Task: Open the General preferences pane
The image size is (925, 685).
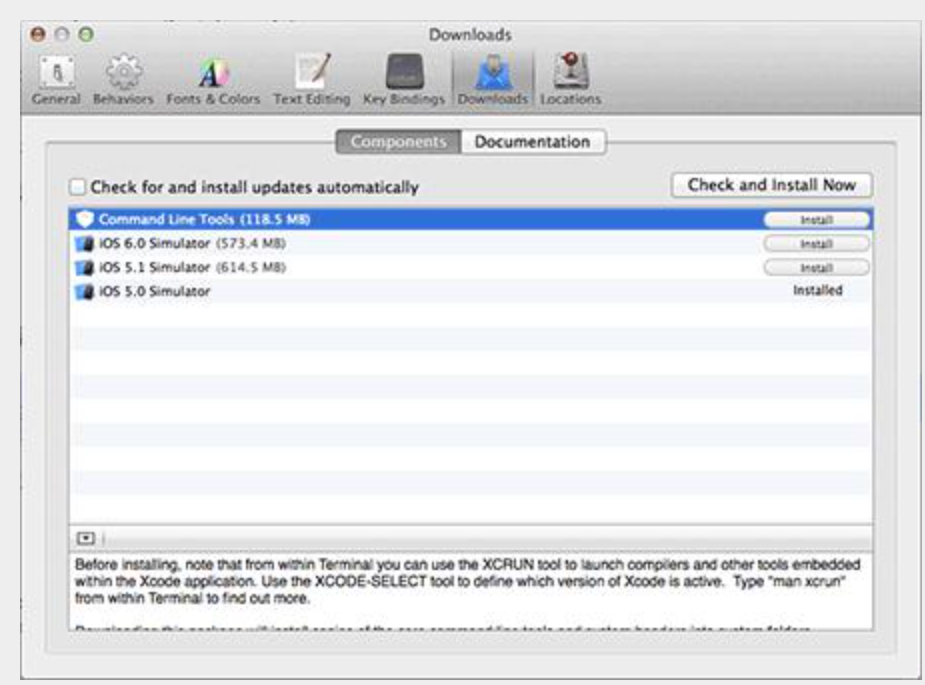Action: coord(56,80)
